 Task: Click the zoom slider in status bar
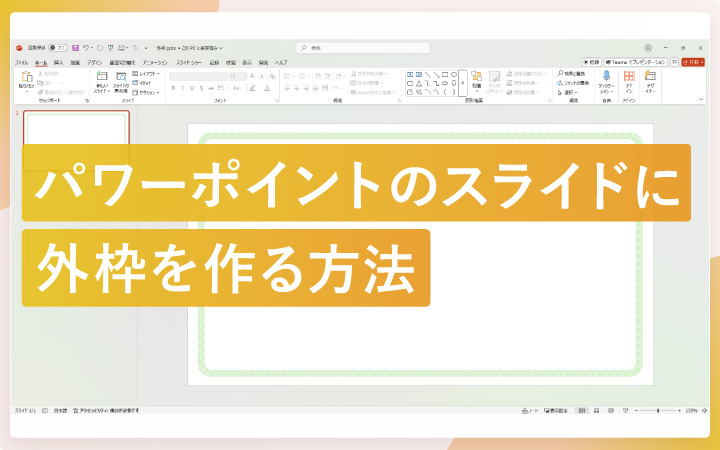click(658, 411)
